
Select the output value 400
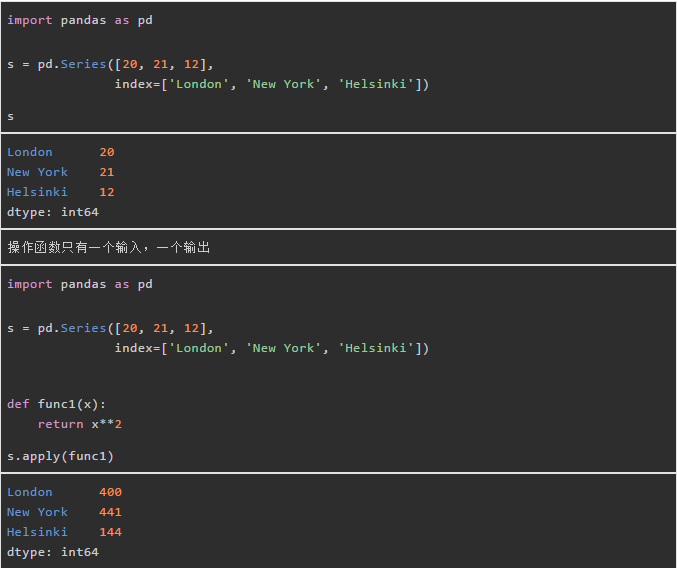pos(110,492)
